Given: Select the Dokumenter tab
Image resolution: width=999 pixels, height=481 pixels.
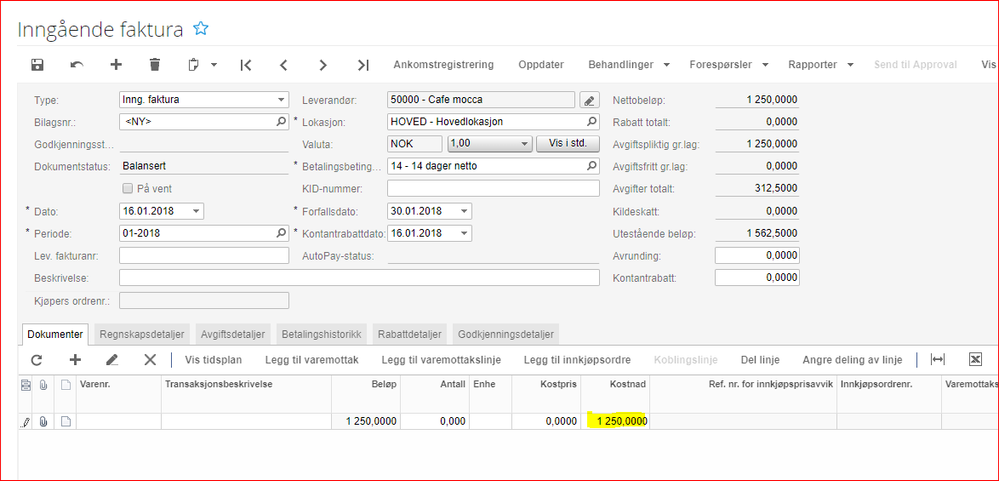Looking at the screenshot, I should click(55, 334).
